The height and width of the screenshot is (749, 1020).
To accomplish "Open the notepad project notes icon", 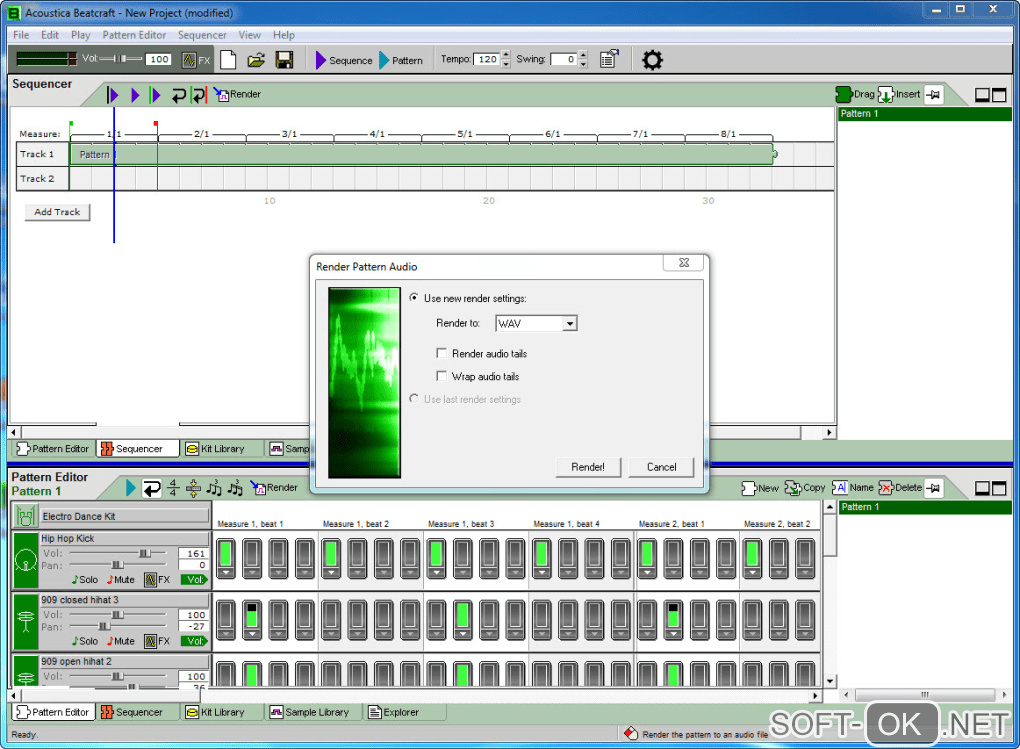I will pos(609,59).
